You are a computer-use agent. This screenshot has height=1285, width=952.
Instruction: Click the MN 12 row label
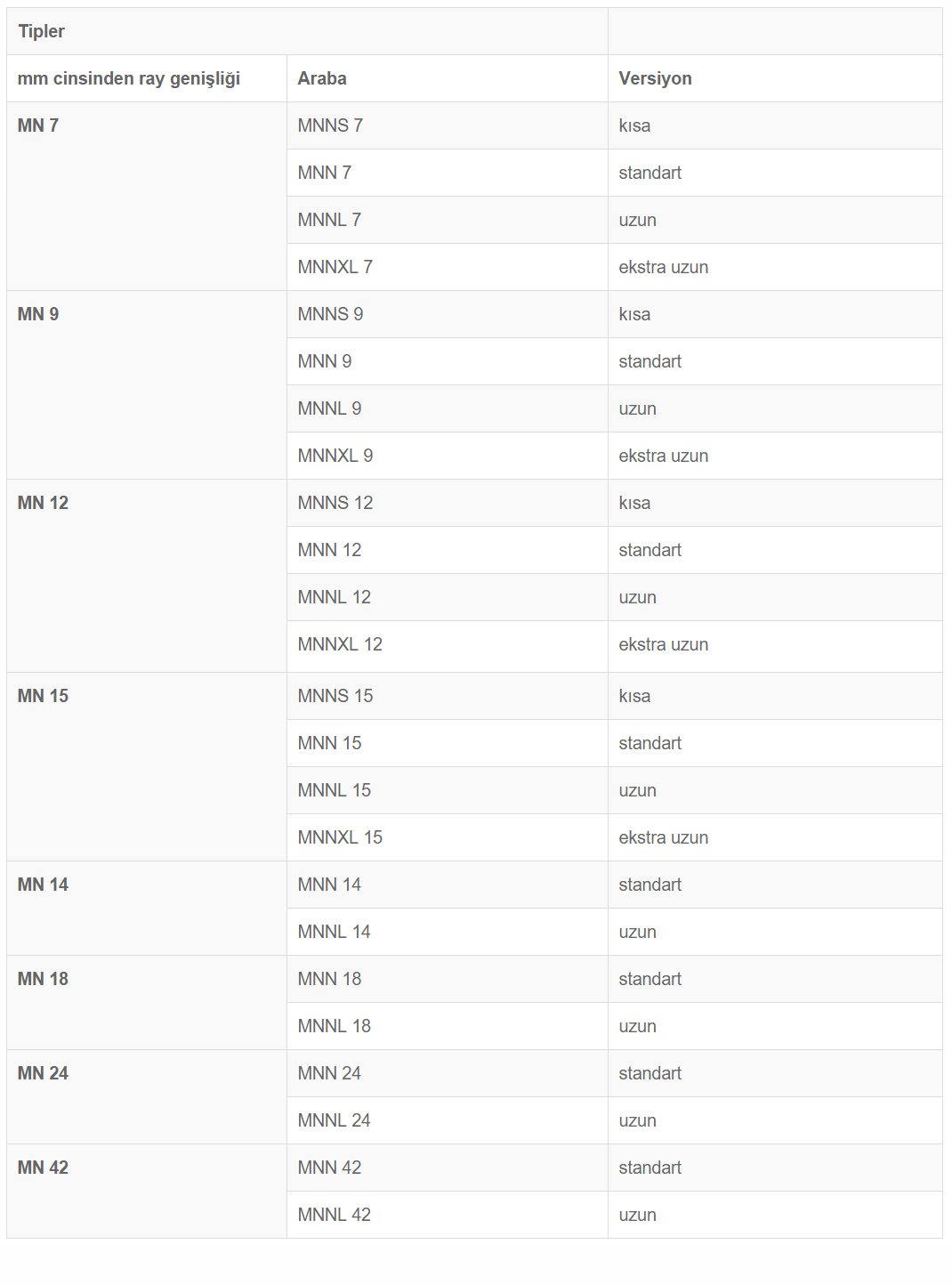tap(43, 503)
